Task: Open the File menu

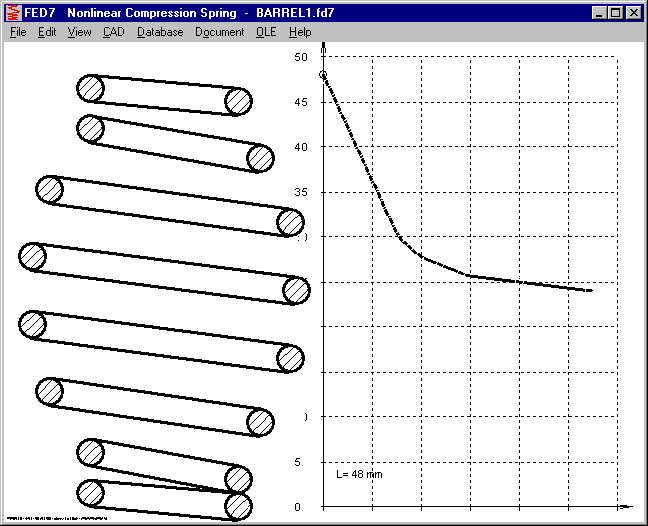Action: tap(18, 32)
